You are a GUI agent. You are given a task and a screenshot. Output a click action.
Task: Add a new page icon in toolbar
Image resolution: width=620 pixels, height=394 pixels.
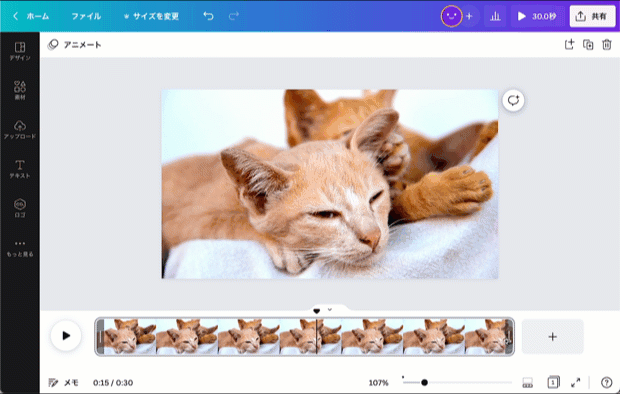(569, 44)
